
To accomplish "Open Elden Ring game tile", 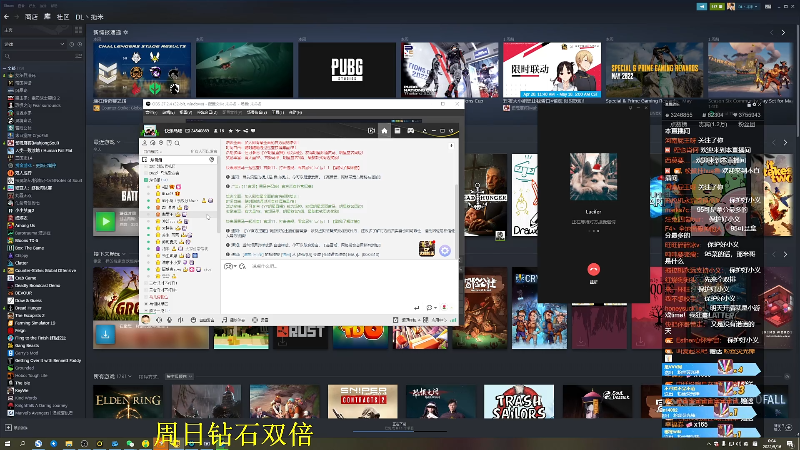I will (128, 402).
